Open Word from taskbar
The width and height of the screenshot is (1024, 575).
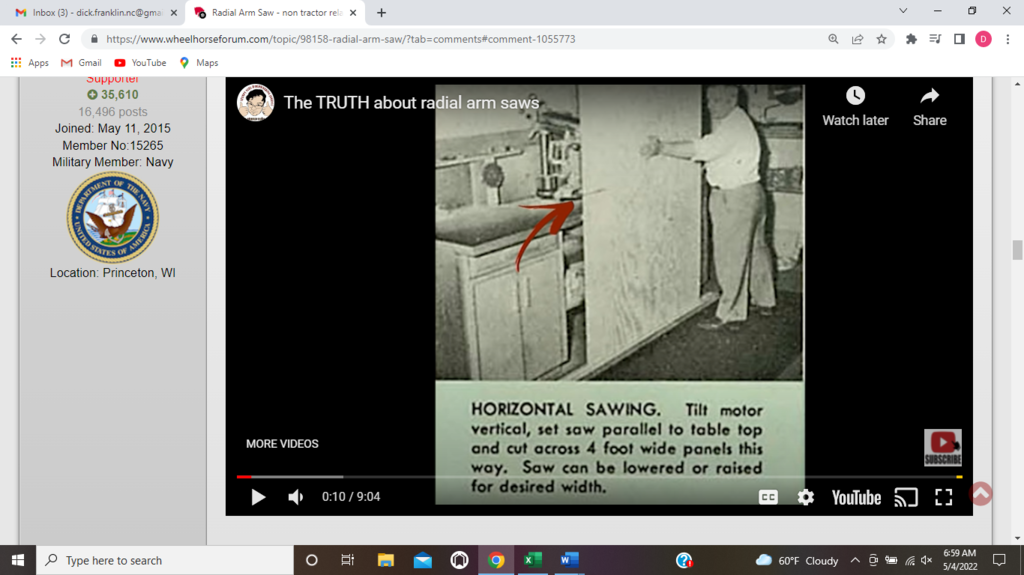click(569, 560)
